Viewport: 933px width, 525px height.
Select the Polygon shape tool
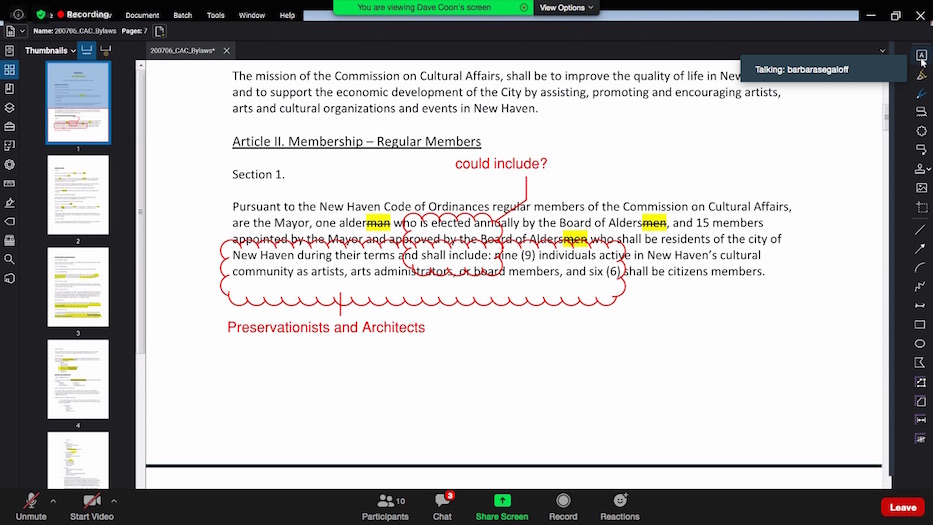click(x=920, y=363)
